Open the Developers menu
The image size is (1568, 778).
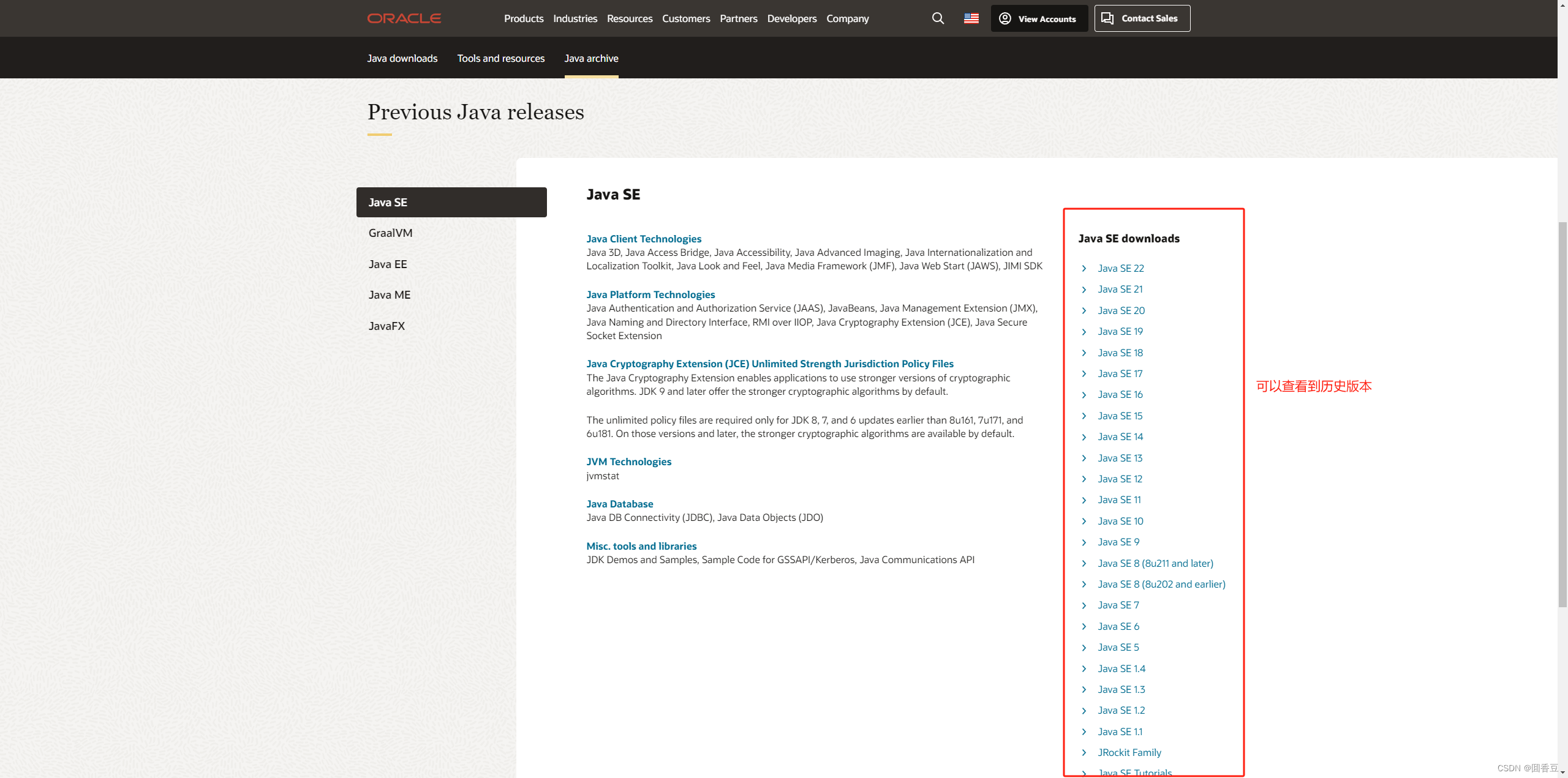791,18
